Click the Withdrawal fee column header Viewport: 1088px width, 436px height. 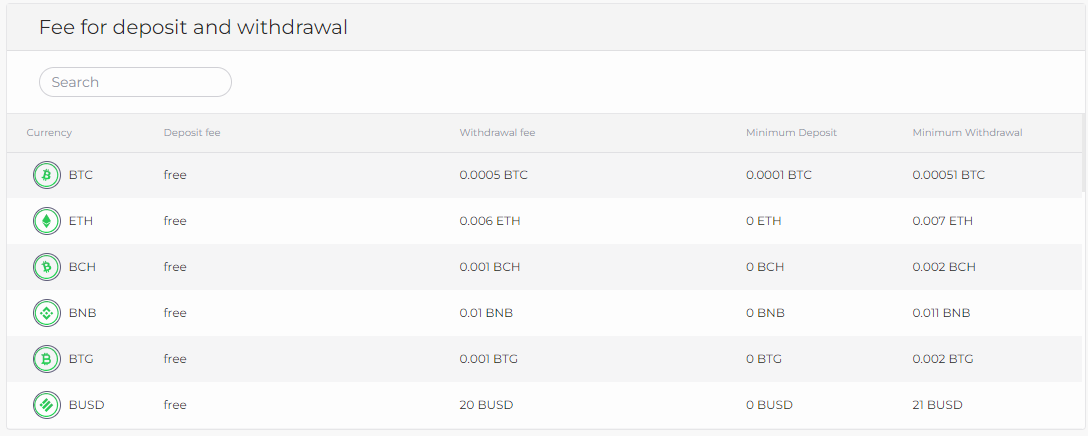497,133
